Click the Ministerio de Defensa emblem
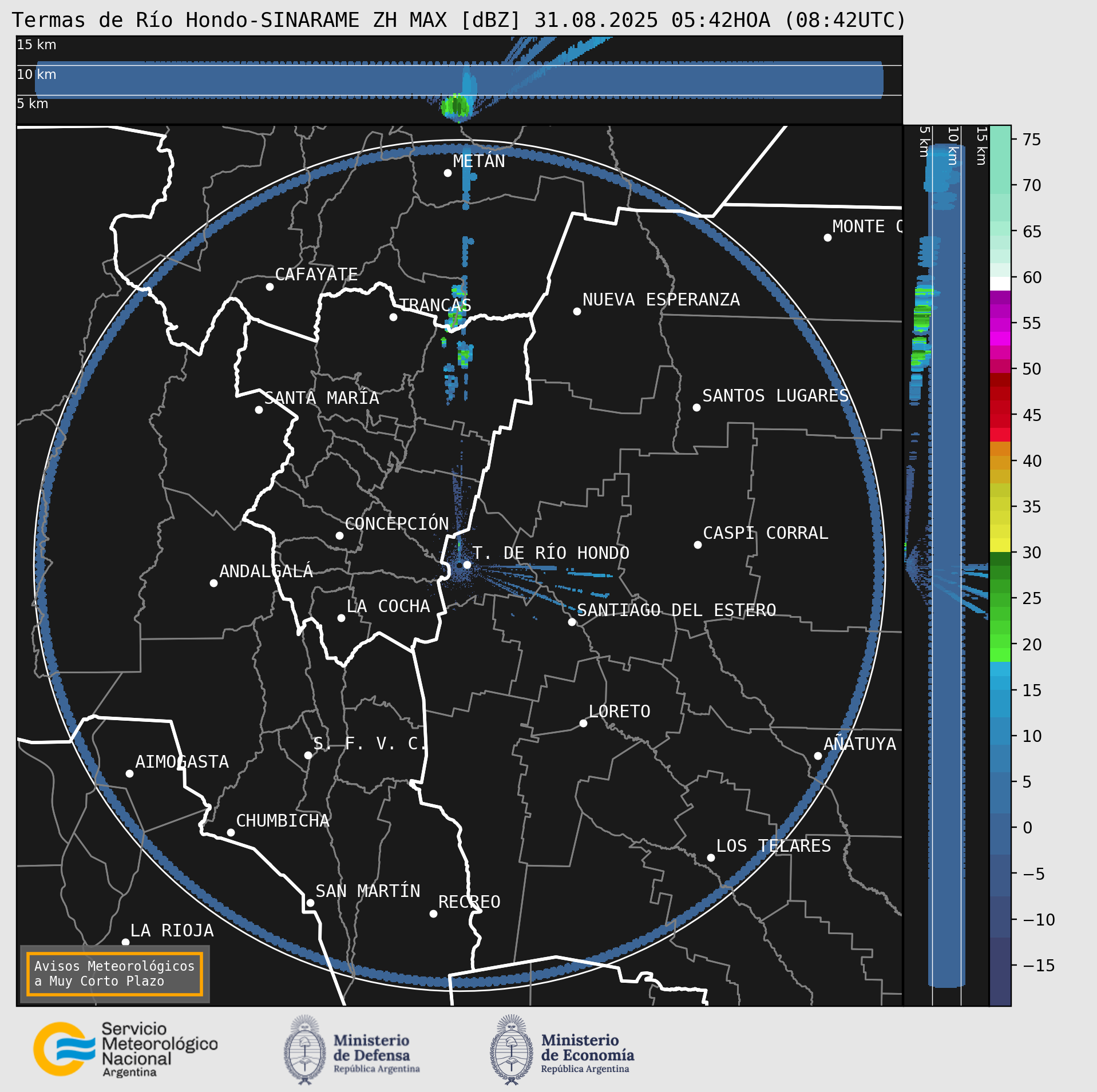1097x1092 pixels. click(x=304, y=1050)
